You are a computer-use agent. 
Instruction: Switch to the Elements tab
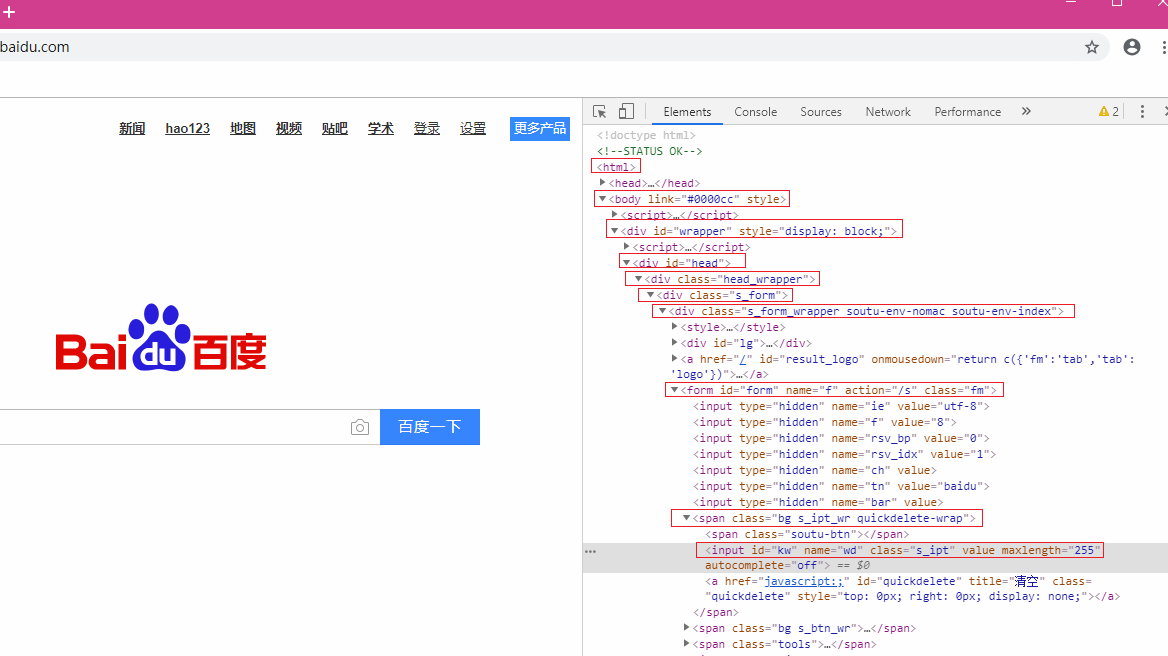pyautogui.click(x=687, y=112)
